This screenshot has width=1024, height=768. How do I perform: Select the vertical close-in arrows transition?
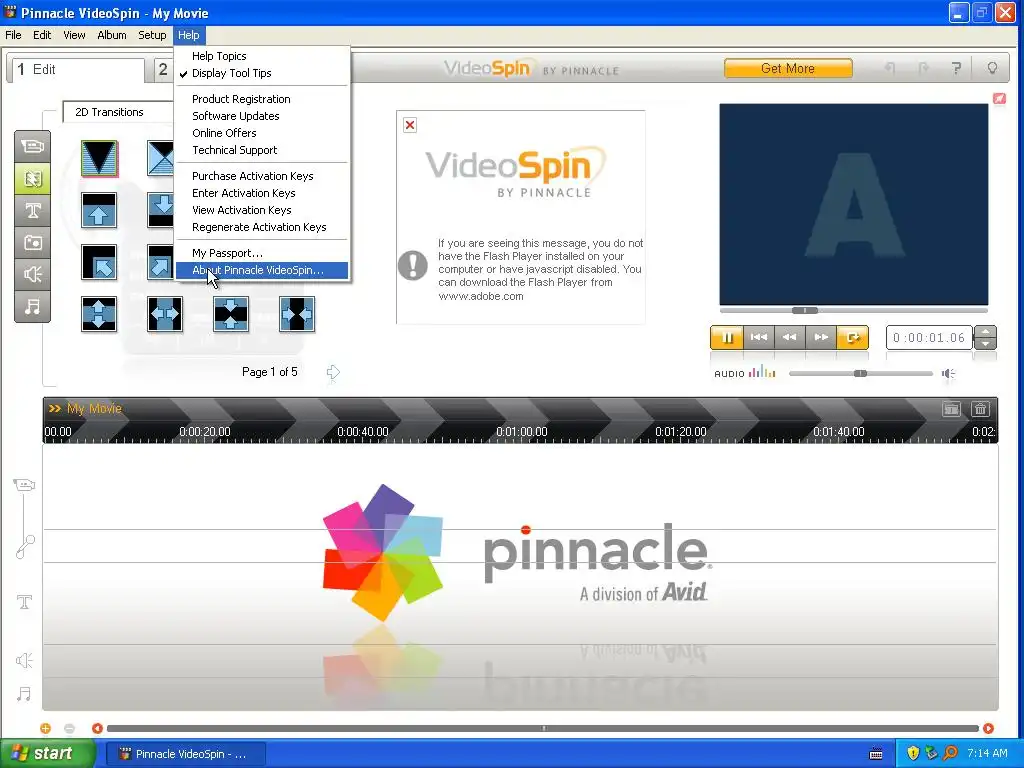(x=231, y=314)
